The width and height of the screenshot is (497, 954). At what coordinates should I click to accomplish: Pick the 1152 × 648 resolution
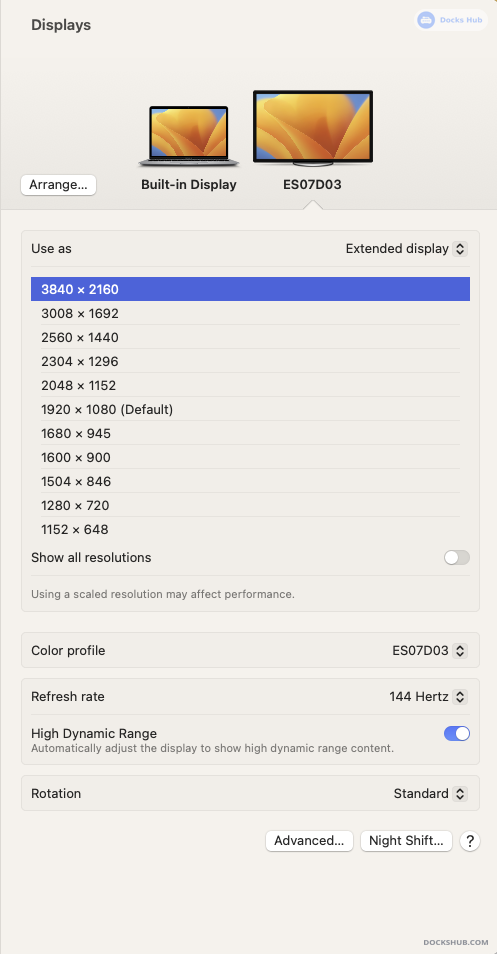click(251, 529)
